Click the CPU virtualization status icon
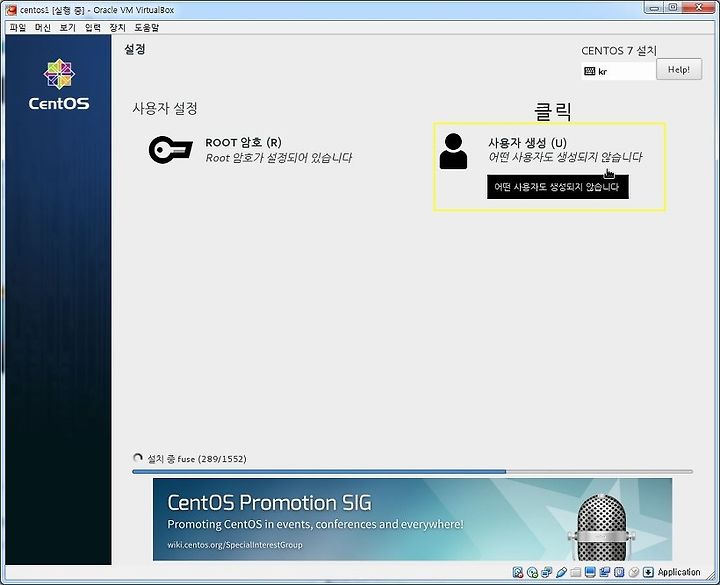 619,572
